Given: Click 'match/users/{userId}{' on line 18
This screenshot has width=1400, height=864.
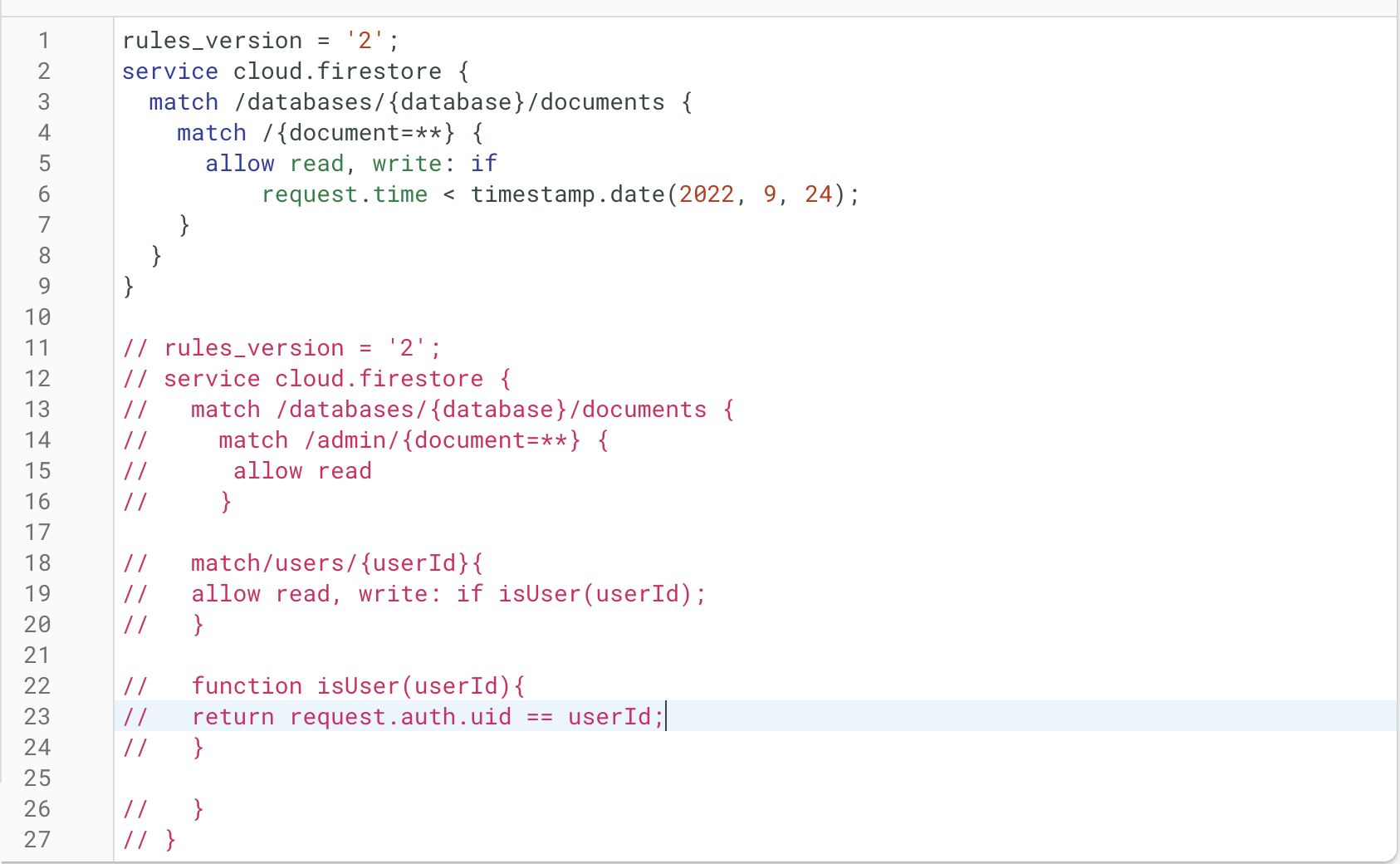Looking at the screenshot, I should pos(336,563).
